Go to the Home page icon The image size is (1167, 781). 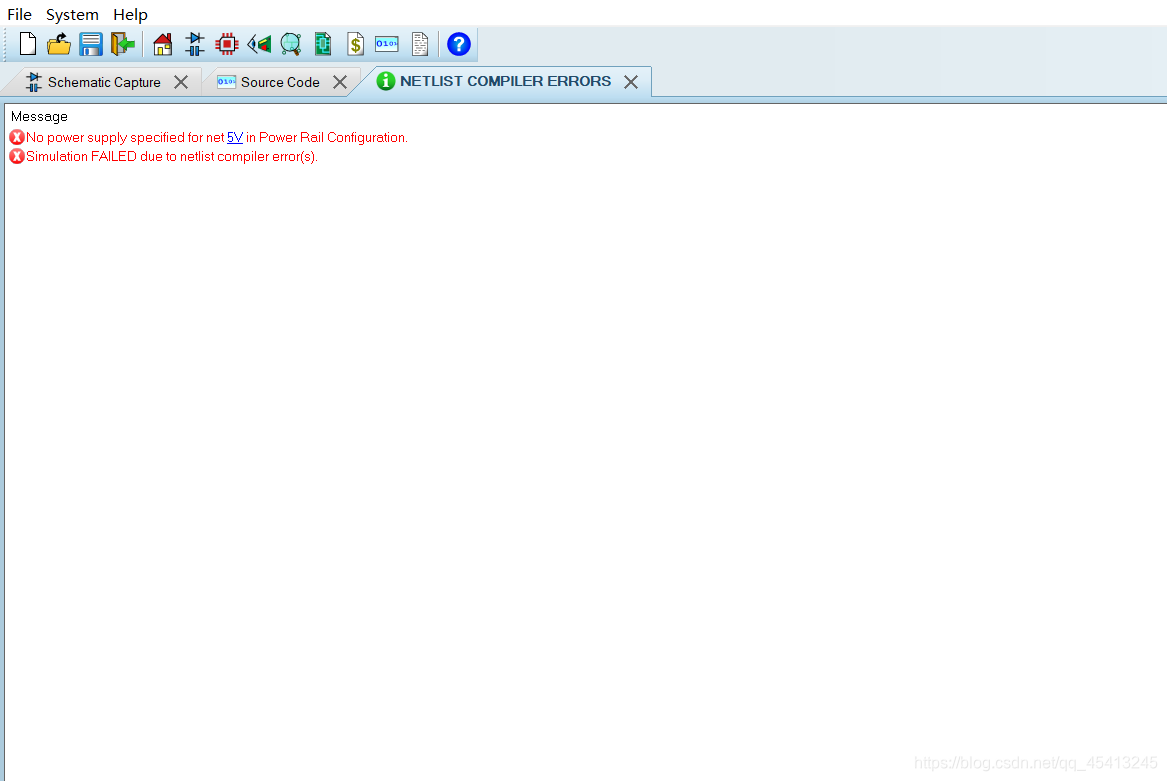coord(162,45)
